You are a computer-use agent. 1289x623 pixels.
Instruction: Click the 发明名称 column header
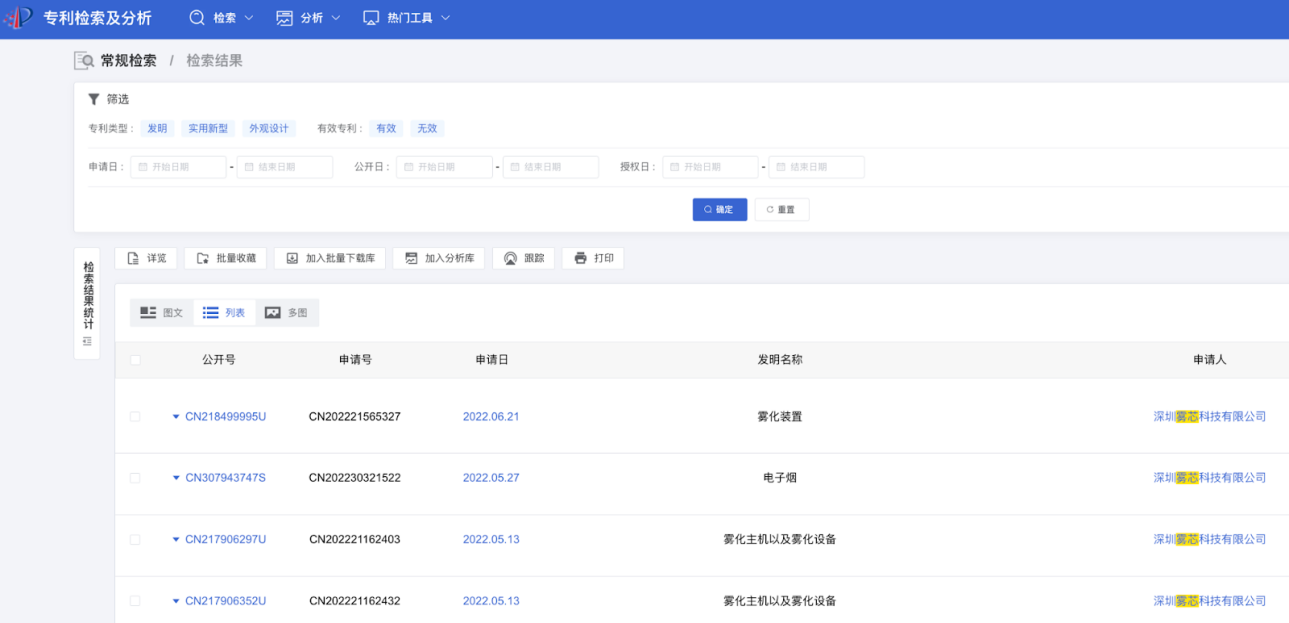780,360
